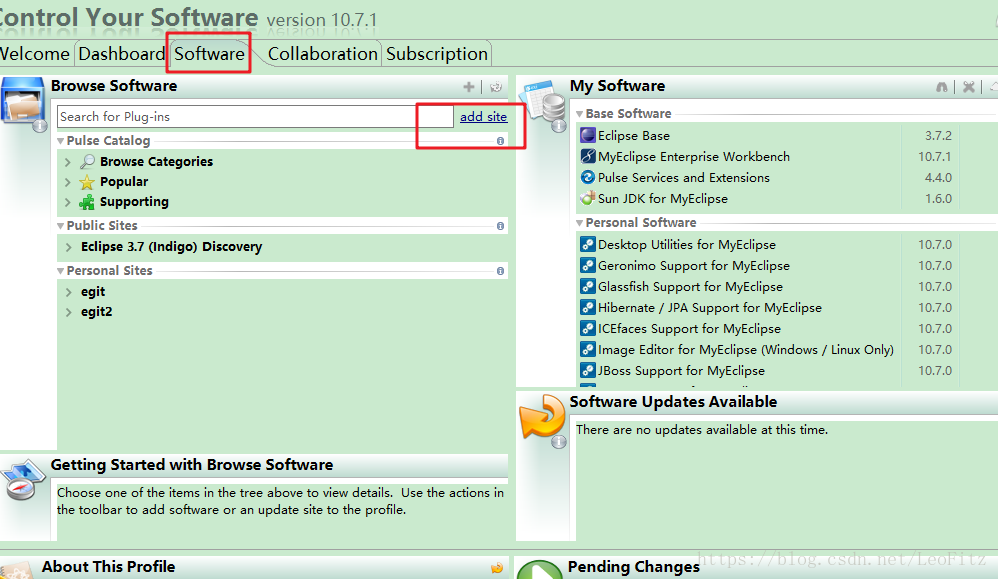998x579 pixels.
Task: Click the info icon beside Pulse Catalog
Action: tap(500, 141)
